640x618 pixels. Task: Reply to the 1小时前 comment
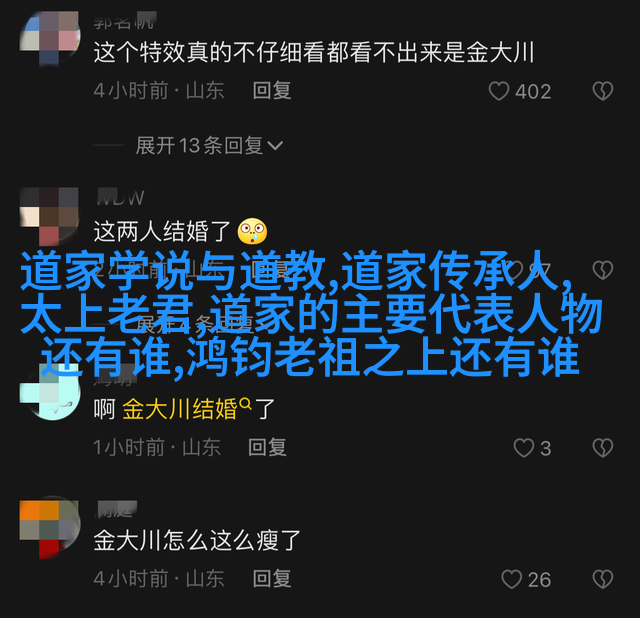[267, 447]
